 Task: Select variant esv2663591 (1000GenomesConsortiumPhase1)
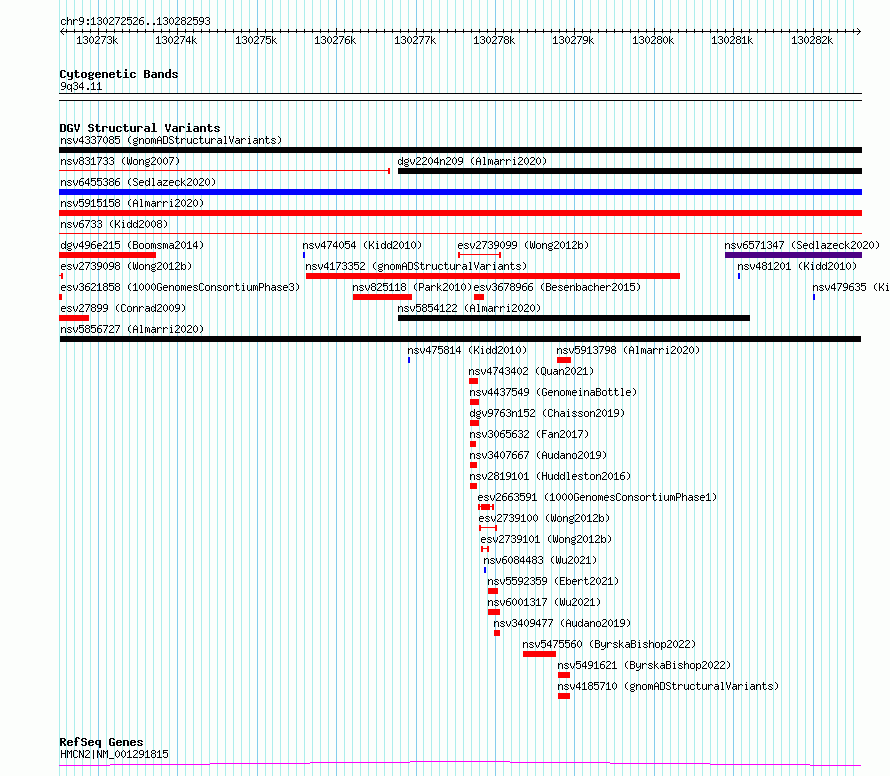point(597,497)
